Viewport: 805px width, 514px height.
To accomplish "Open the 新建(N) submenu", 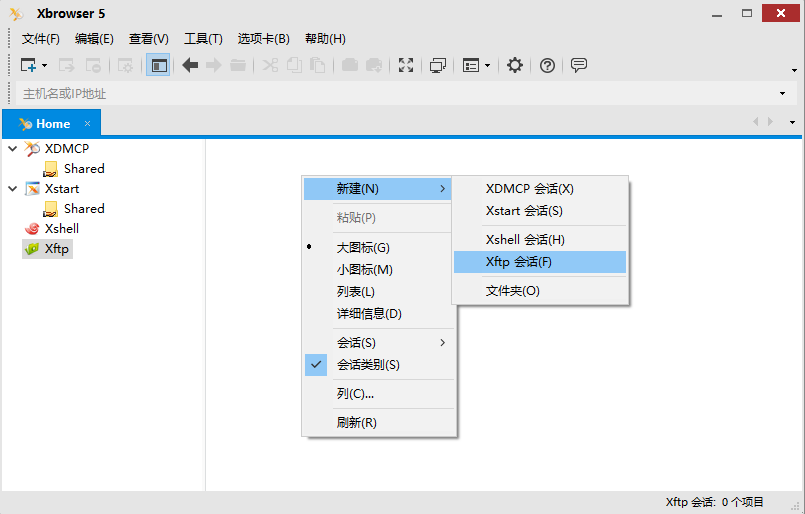I will click(378, 188).
